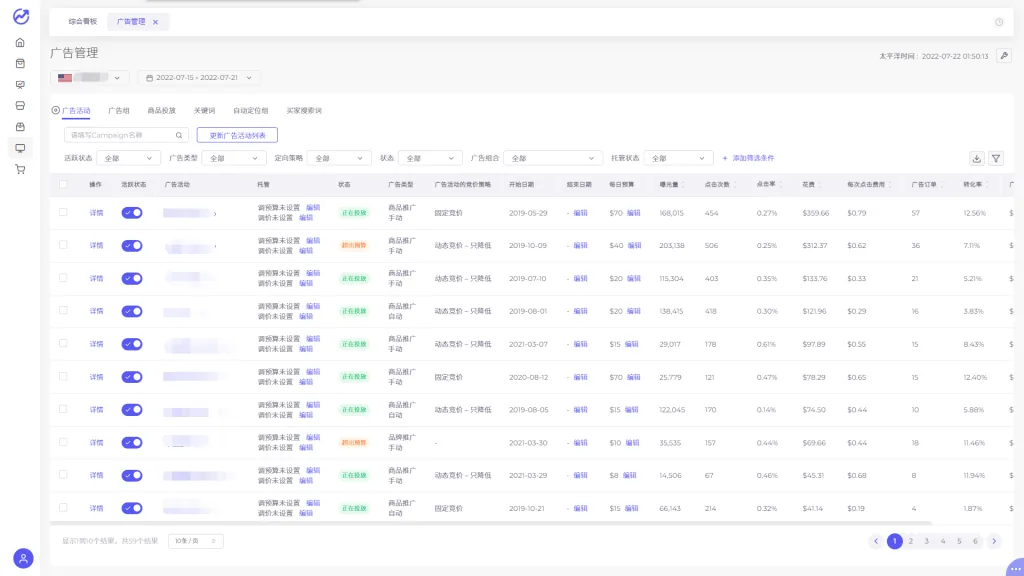Toggle active switch for 2021-03-07 campaign
The image size is (1024, 576).
132,344
